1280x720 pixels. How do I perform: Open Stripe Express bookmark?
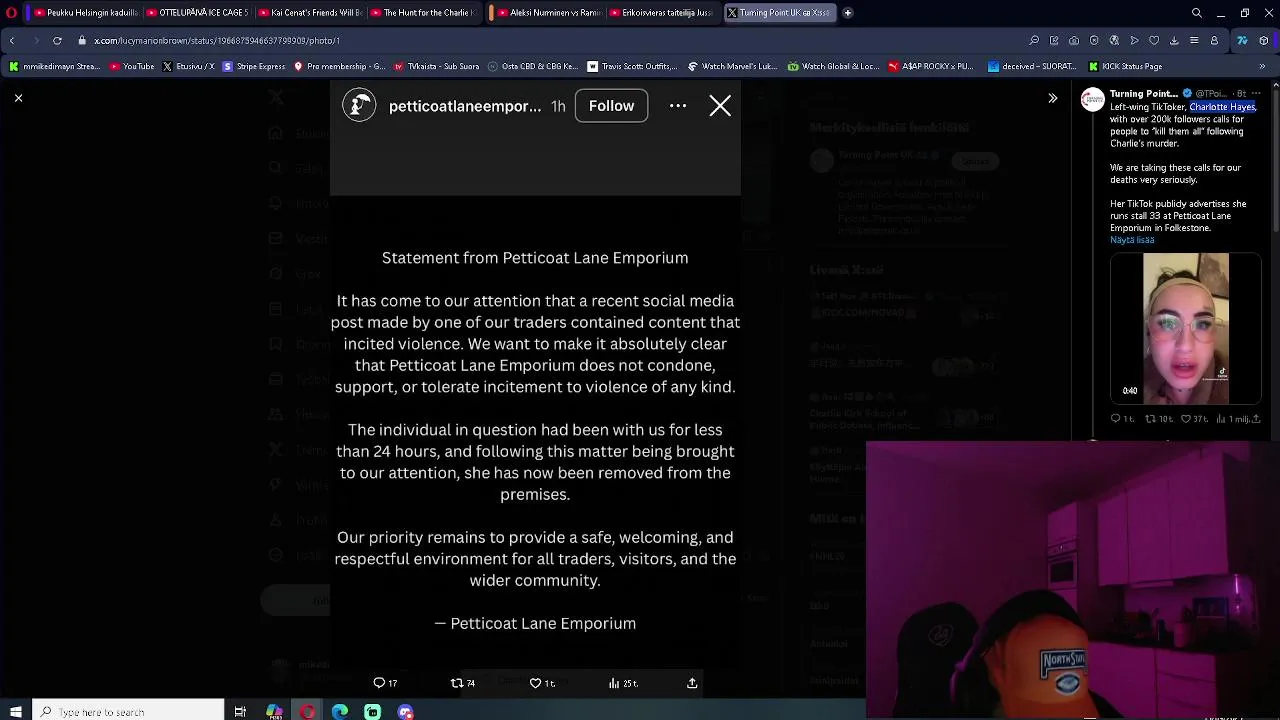254,67
